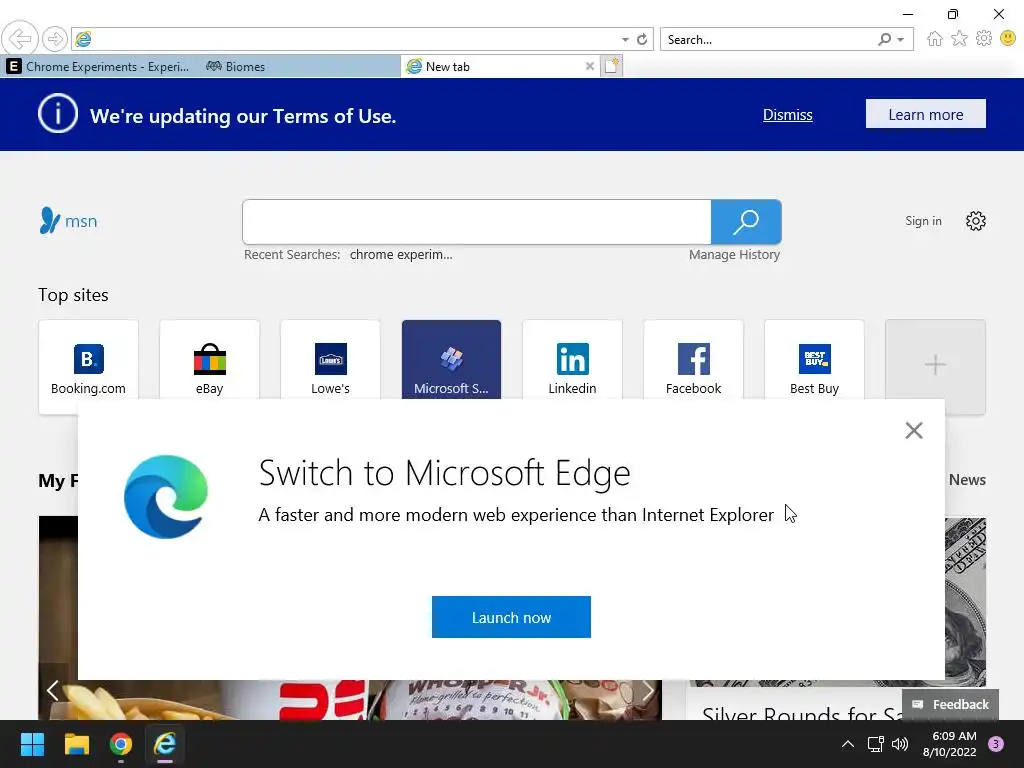Open Favorites star icon
This screenshot has width=1024, height=768.
tap(959, 39)
